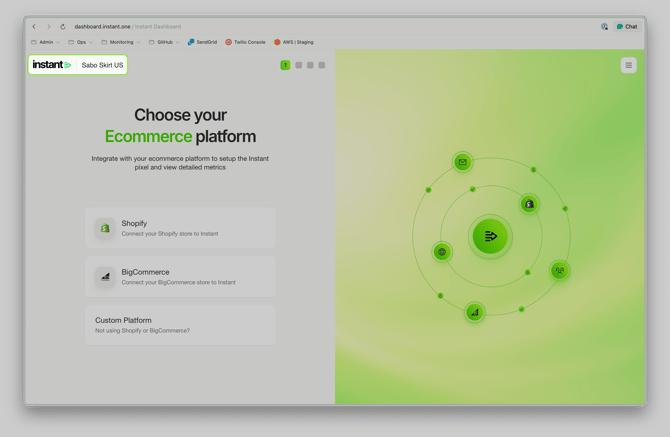
Task: Go back using browser back arrow
Action: [34, 27]
